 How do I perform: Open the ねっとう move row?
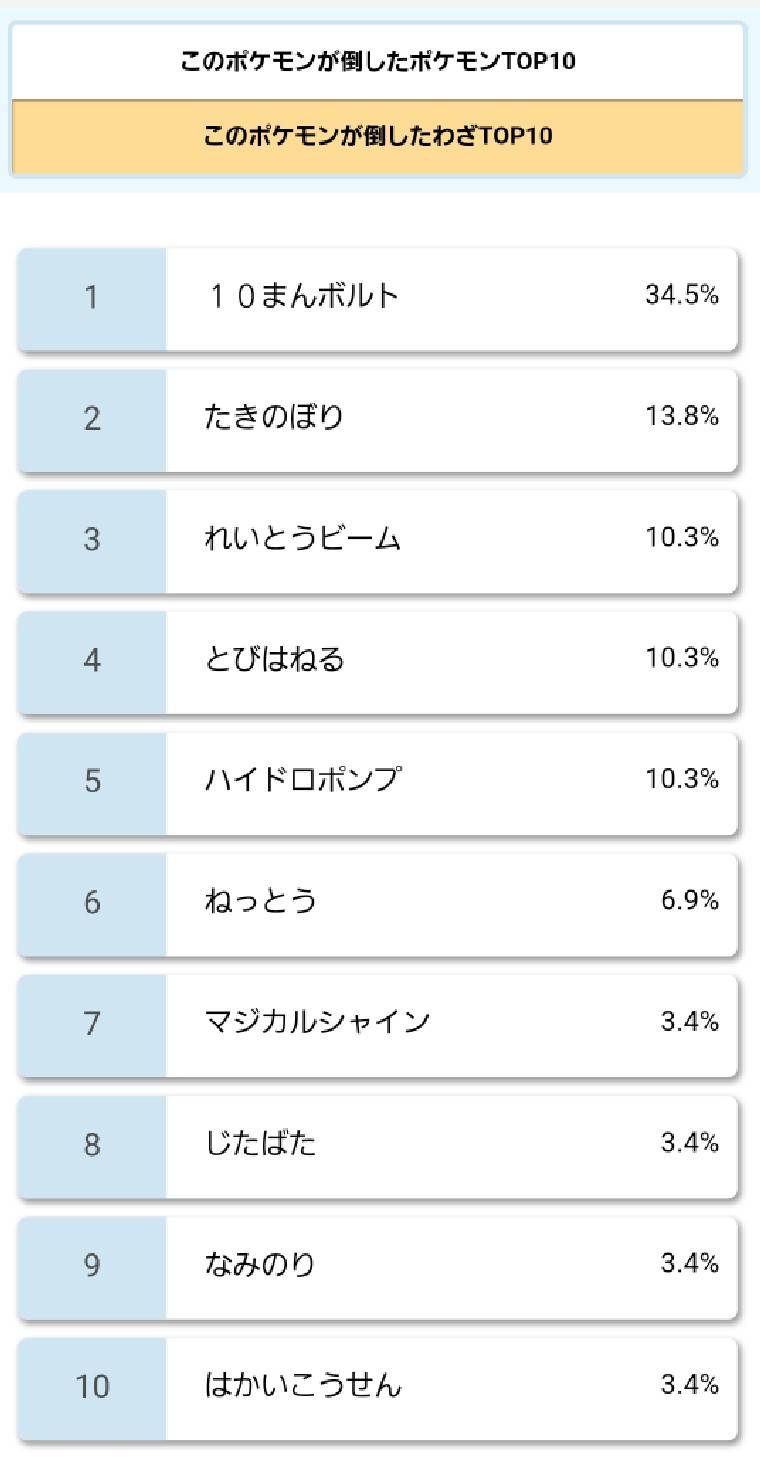point(377,904)
